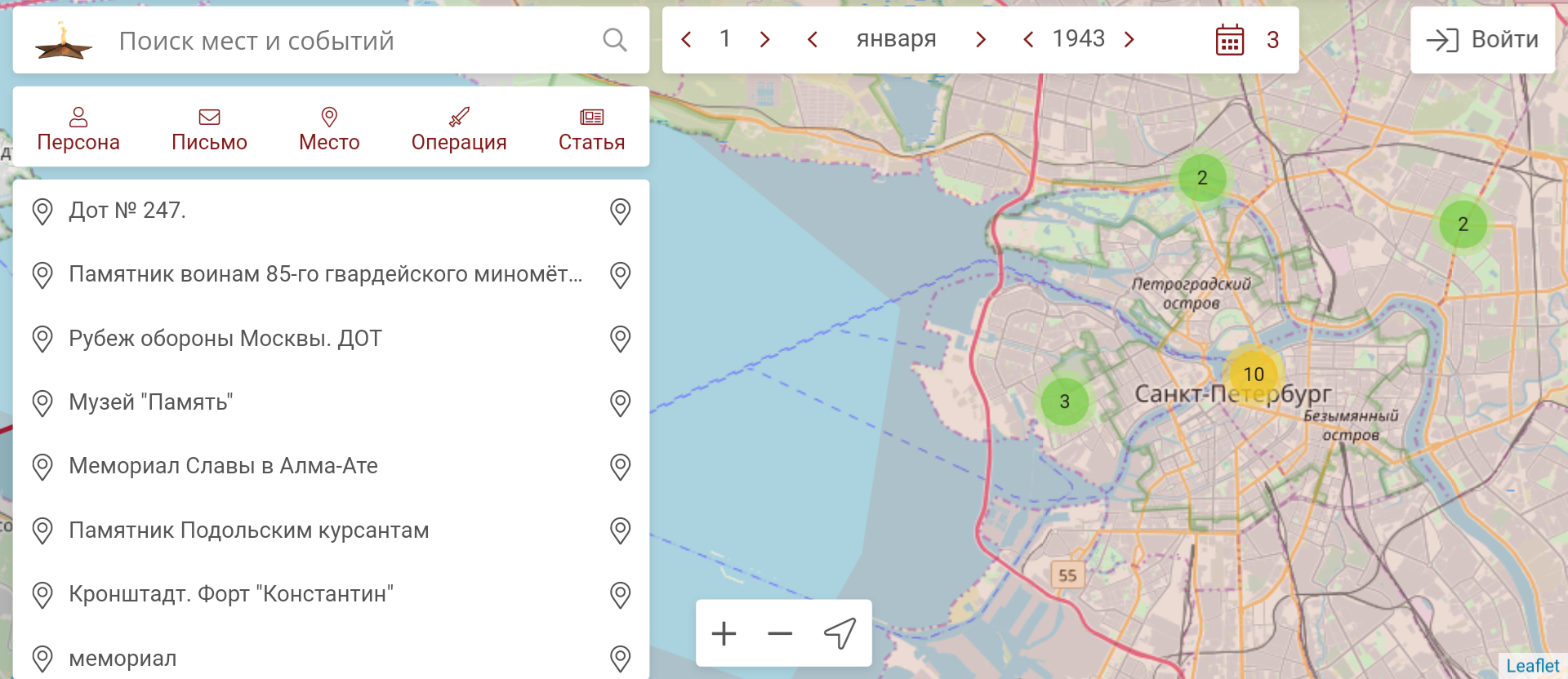
Task: Locate Памятник Подольским курсантам right pin
Action: click(621, 530)
